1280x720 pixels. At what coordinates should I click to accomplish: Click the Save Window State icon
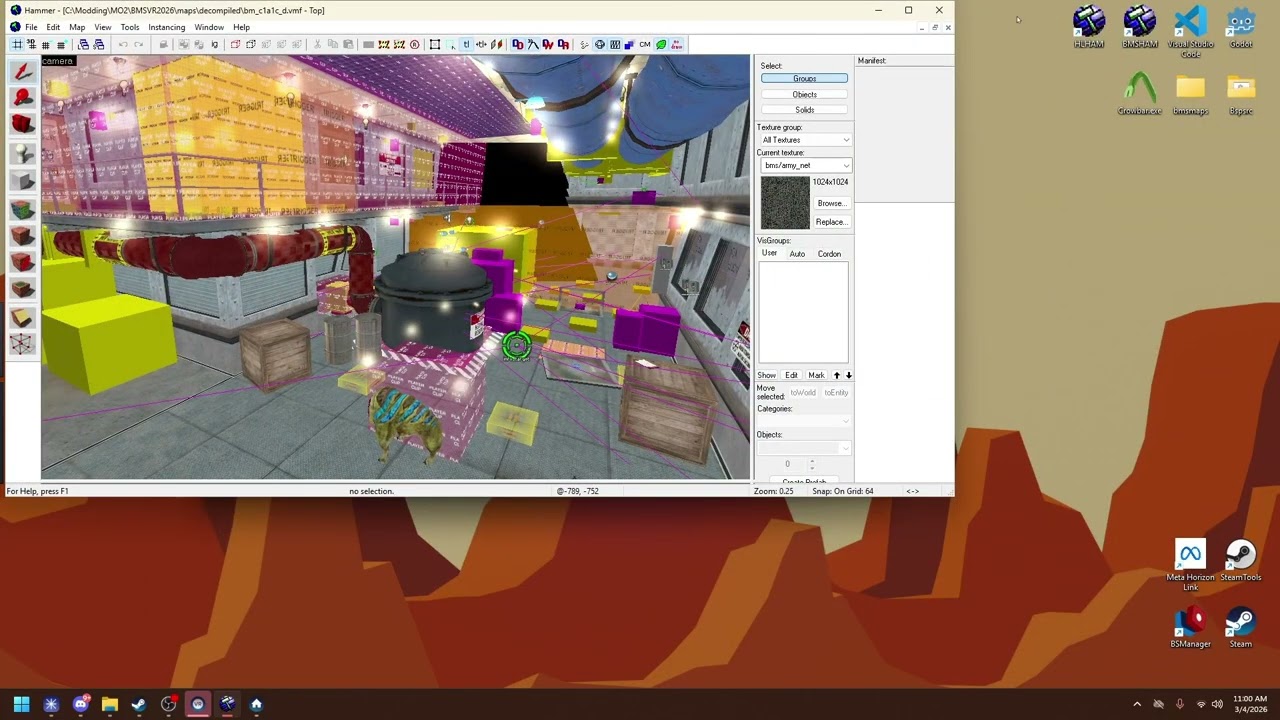(x=99, y=44)
